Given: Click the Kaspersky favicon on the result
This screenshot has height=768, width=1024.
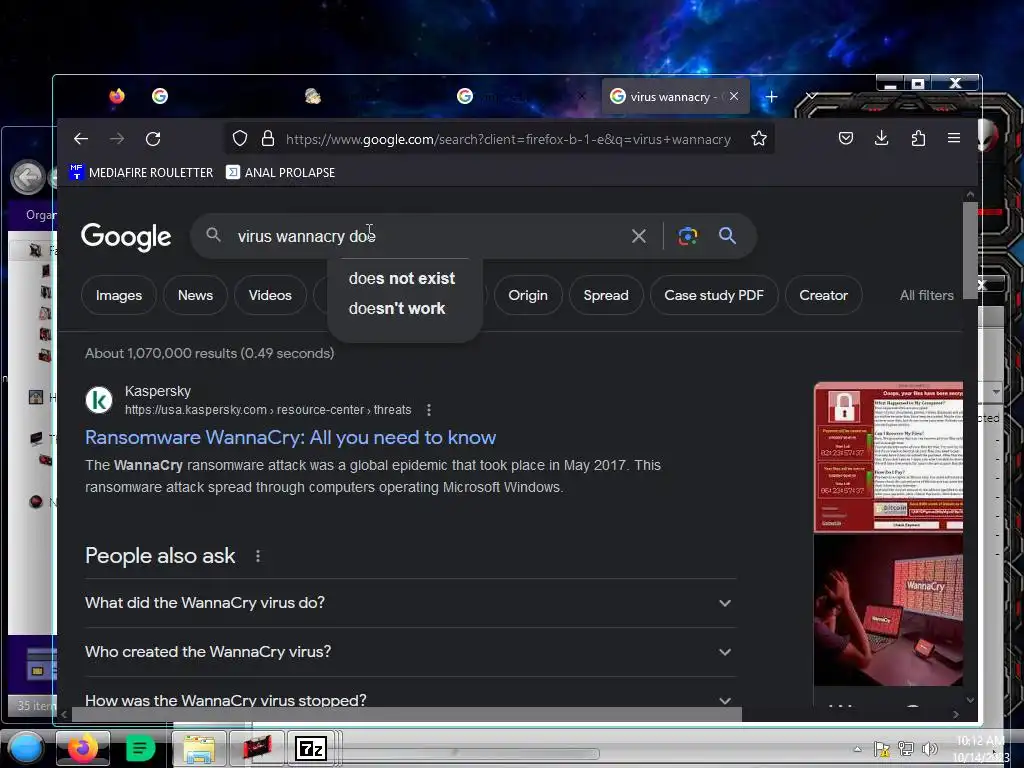Looking at the screenshot, I should tap(99, 400).
